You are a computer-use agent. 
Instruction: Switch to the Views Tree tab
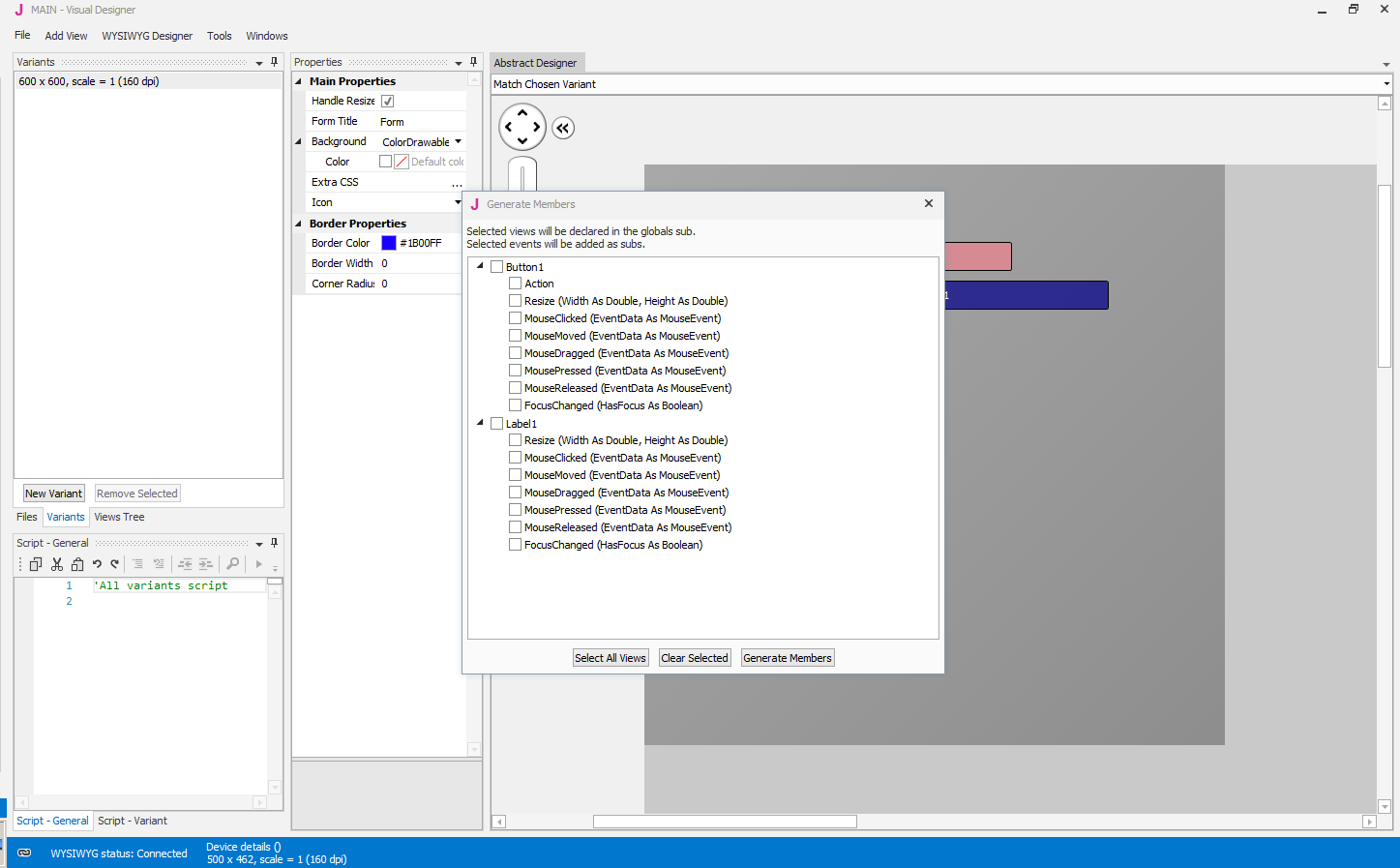pyautogui.click(x=119, y=517)
